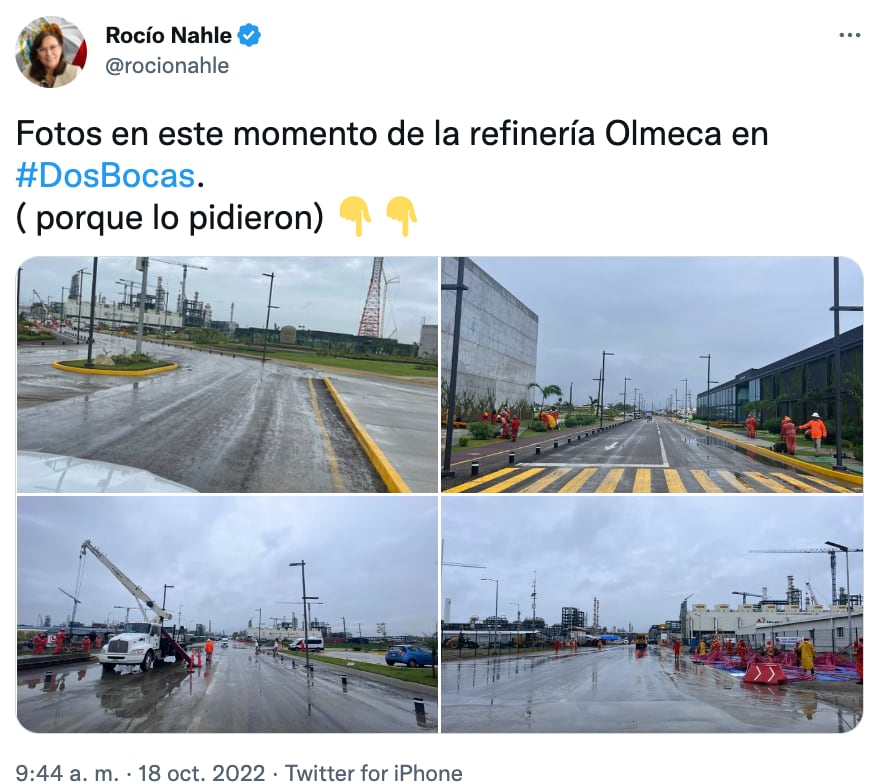
Task: Click the second pointing-down hand emoji
Action: click(x=401, y=217)
